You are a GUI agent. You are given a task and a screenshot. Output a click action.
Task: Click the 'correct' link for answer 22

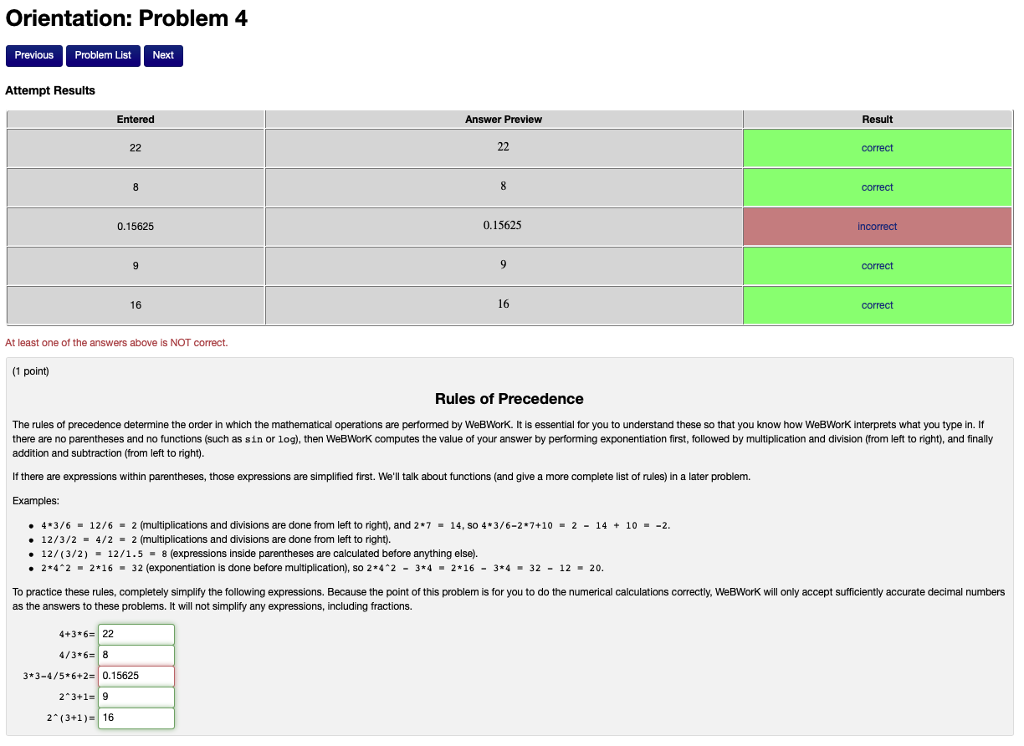coord(877,147)
